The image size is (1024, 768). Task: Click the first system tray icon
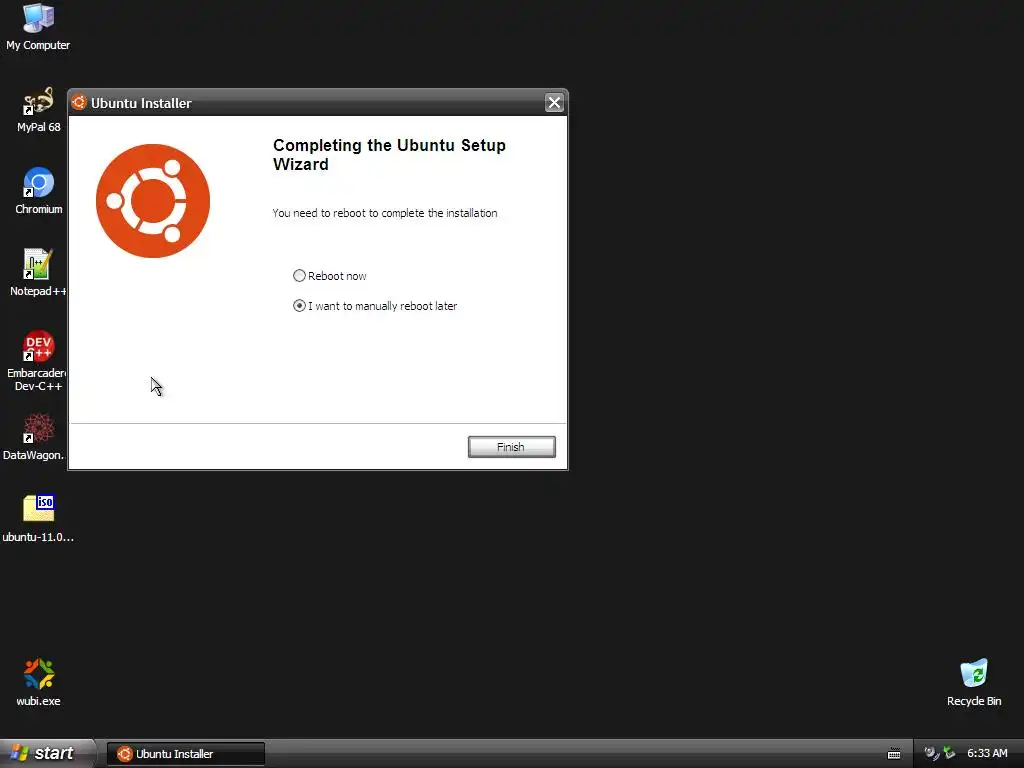931,753
